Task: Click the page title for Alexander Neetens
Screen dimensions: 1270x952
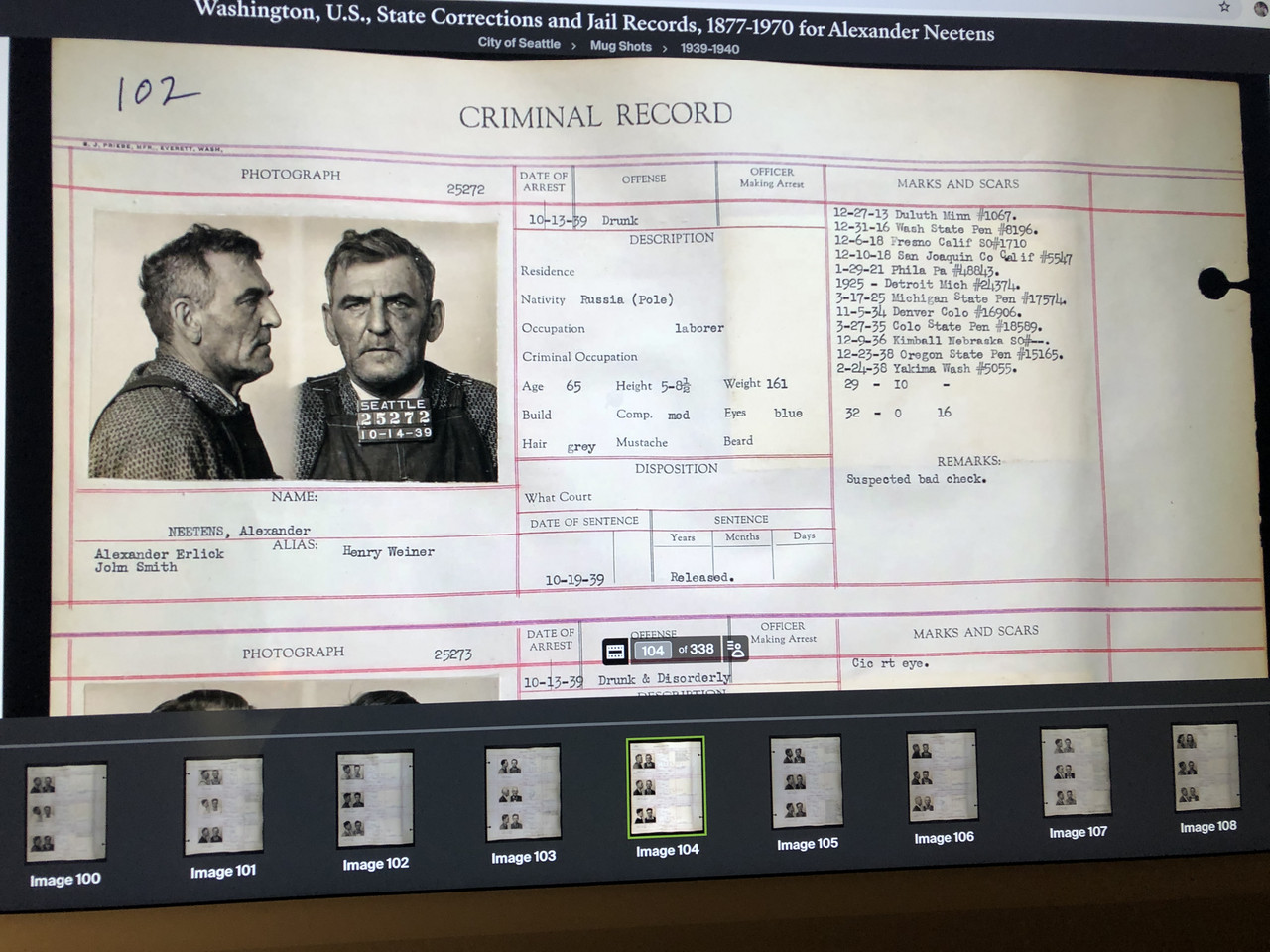Action: pyautogui.click(x=594, y=20)
